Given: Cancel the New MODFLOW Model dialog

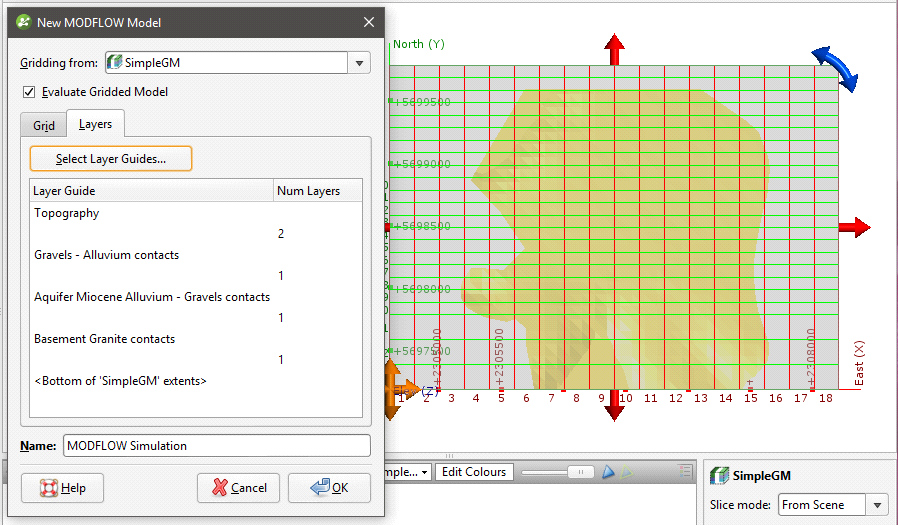Looking at the screenshot, I should [x=238, y=488].
